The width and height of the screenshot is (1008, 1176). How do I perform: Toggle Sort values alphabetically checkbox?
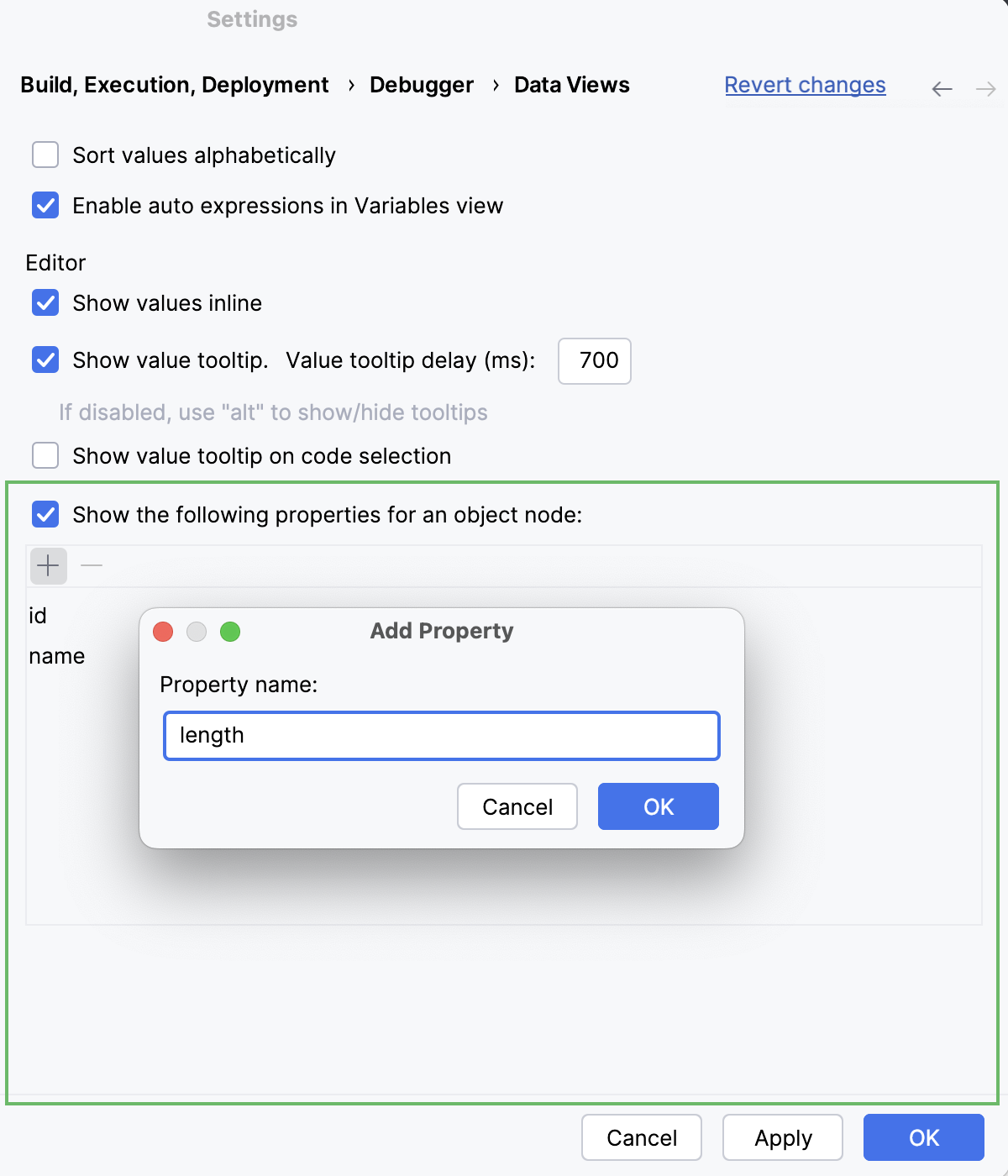click(45, 155)
